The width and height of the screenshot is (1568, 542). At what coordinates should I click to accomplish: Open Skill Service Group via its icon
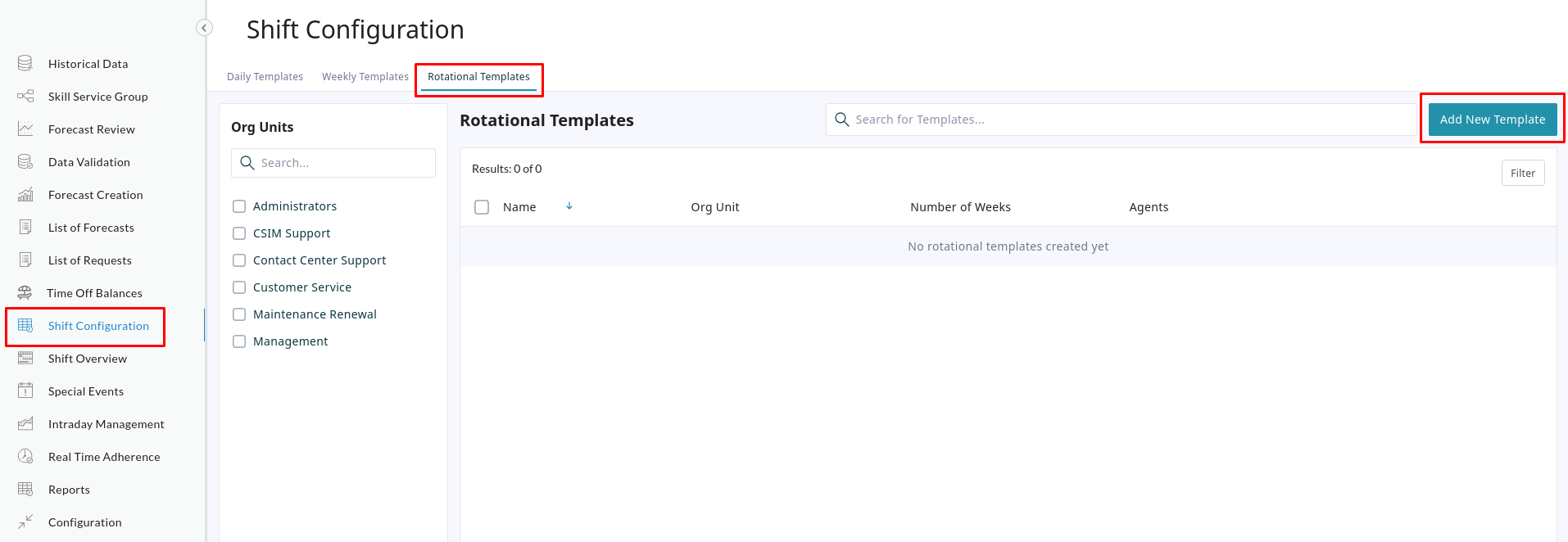[x=25, y=96]
